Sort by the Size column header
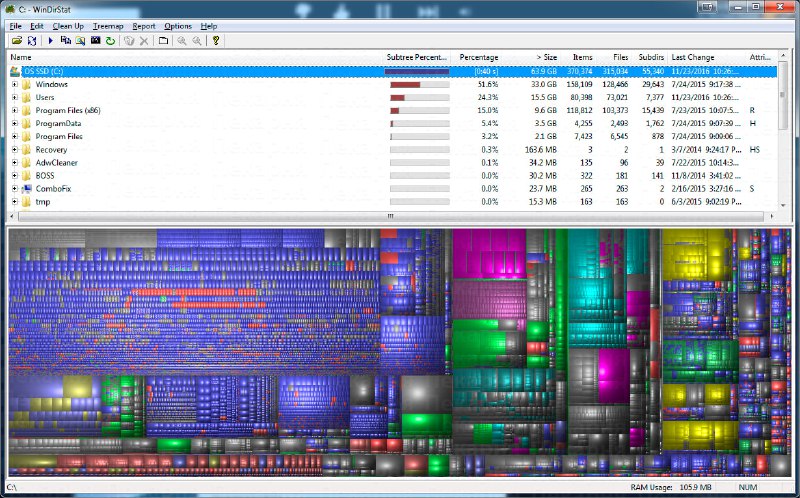This screenshot has height=498, width=800. tap(531, 57)
